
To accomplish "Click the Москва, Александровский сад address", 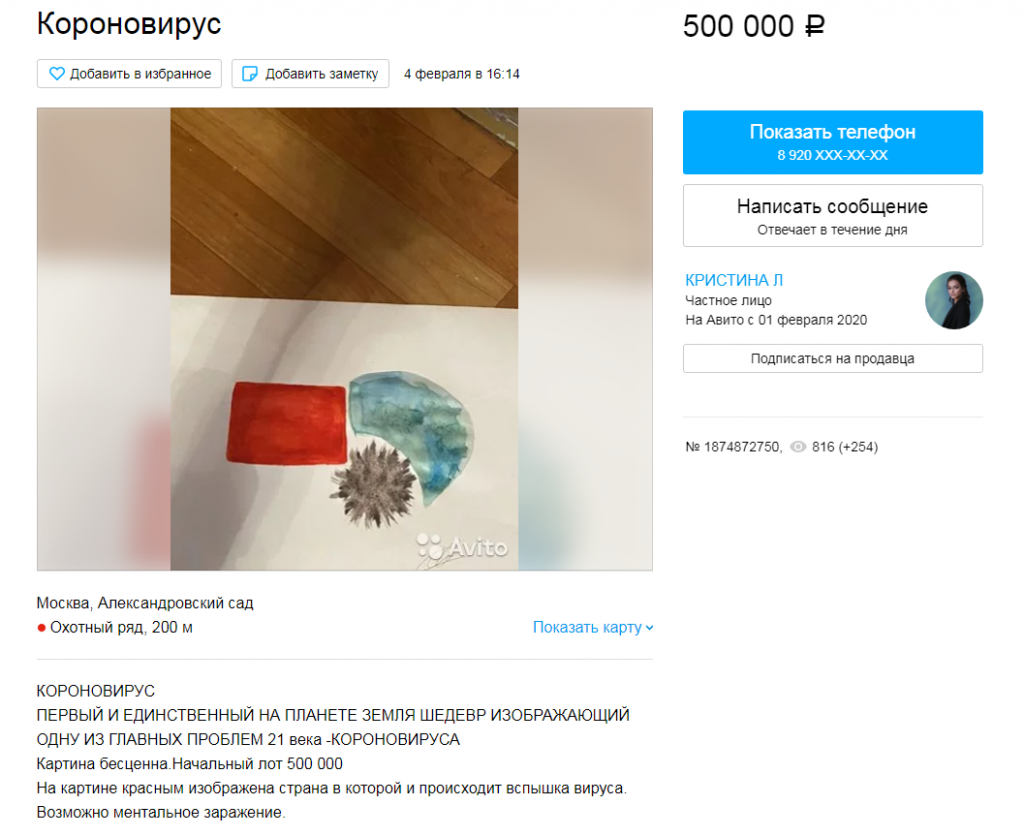I will [x=145, y=603].
